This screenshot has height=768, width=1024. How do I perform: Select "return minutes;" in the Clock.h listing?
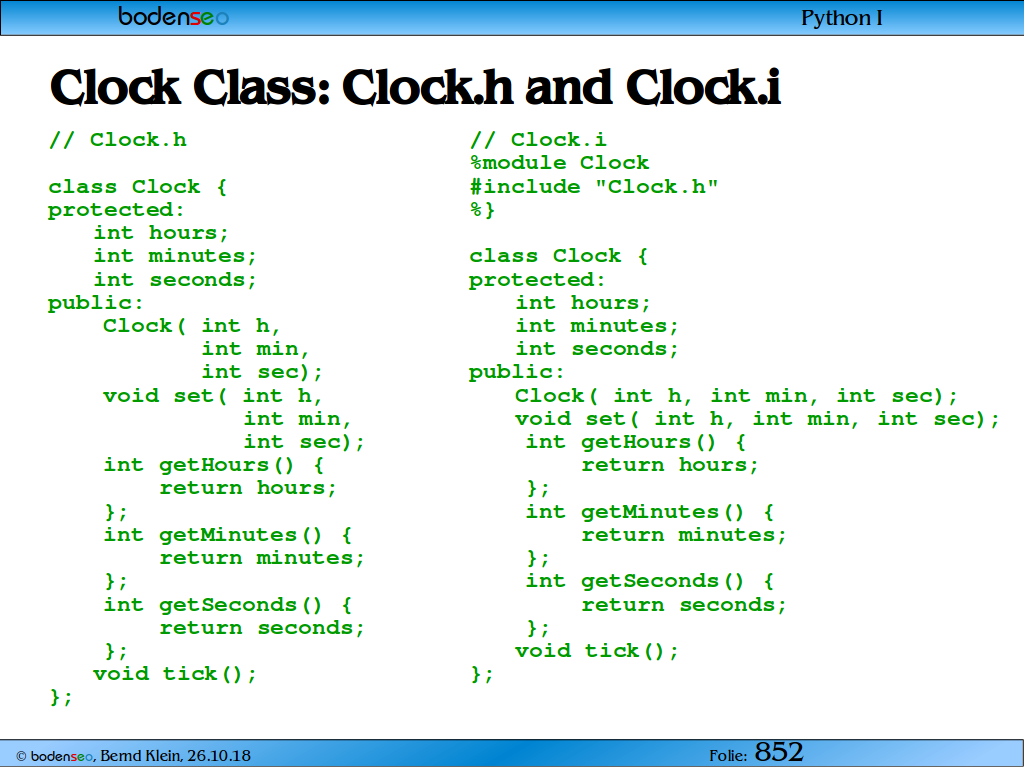click(262, 558)
